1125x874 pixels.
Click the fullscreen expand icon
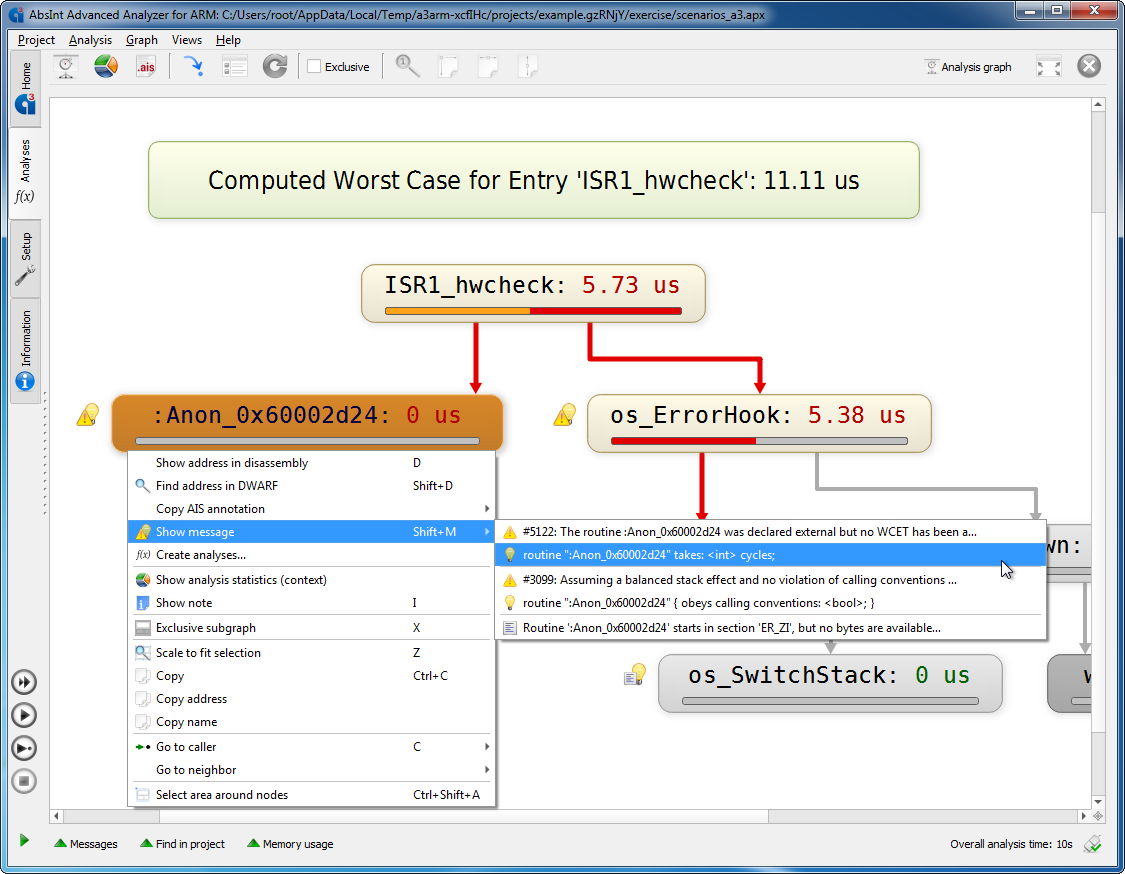click(1049, 67)
